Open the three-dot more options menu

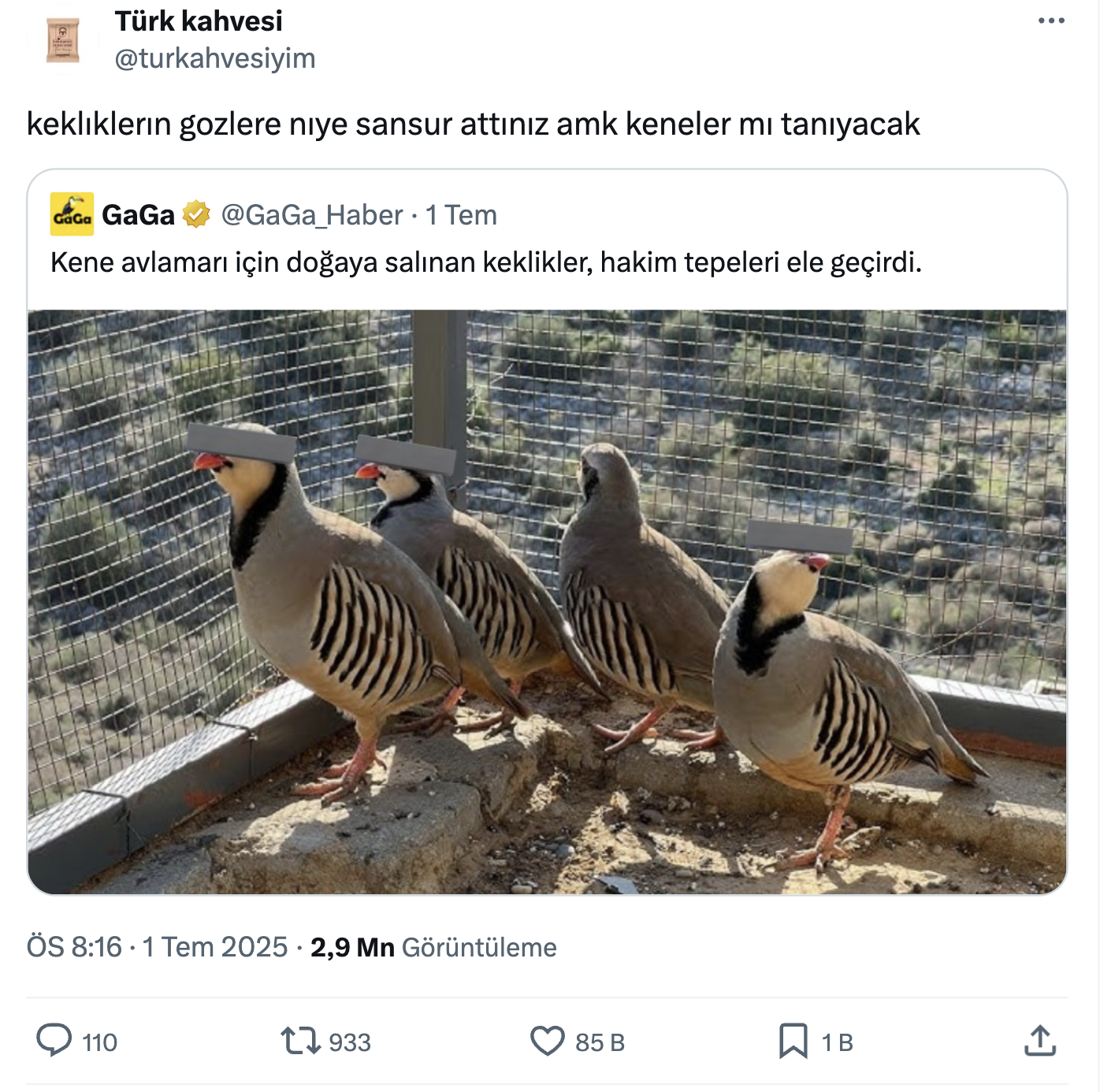click(x=1051, y=21)
